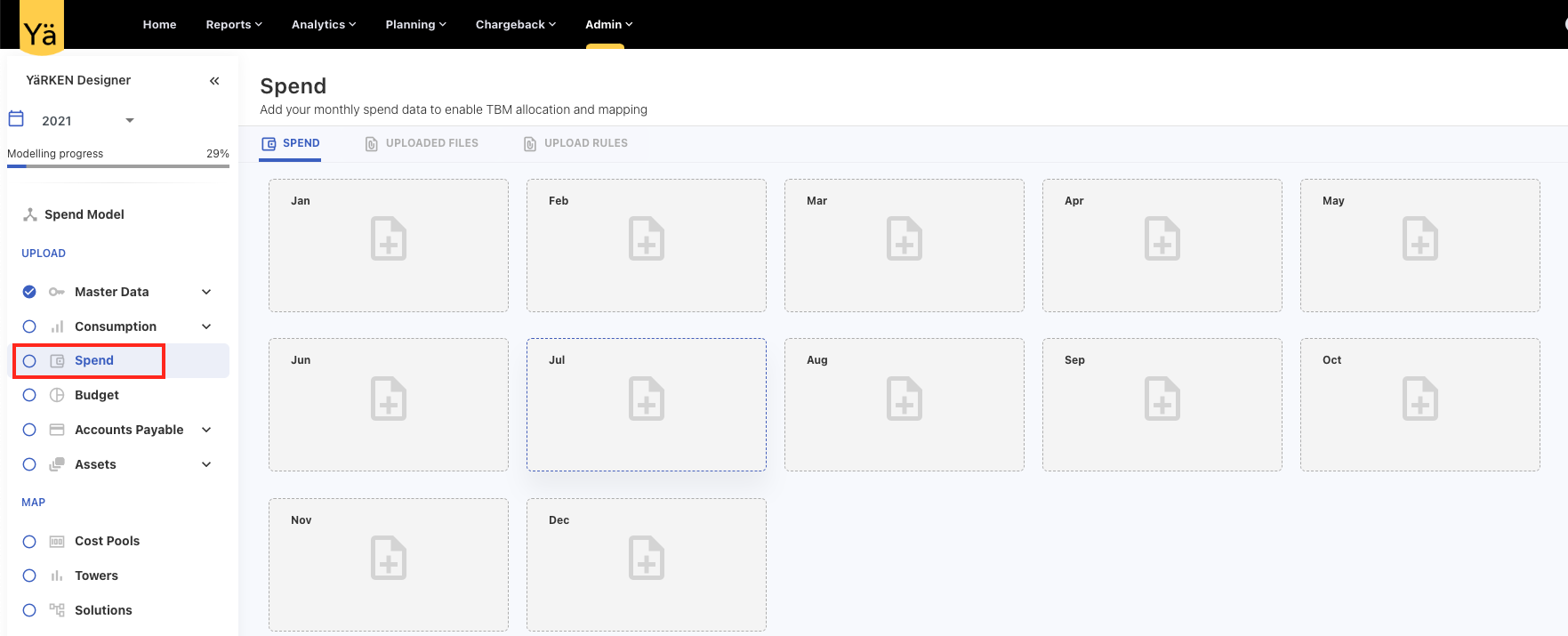The width and height of the screenshot is (1568, 636).
Task: Go to Solutions in the sidebar
Action: coord(103,610)
